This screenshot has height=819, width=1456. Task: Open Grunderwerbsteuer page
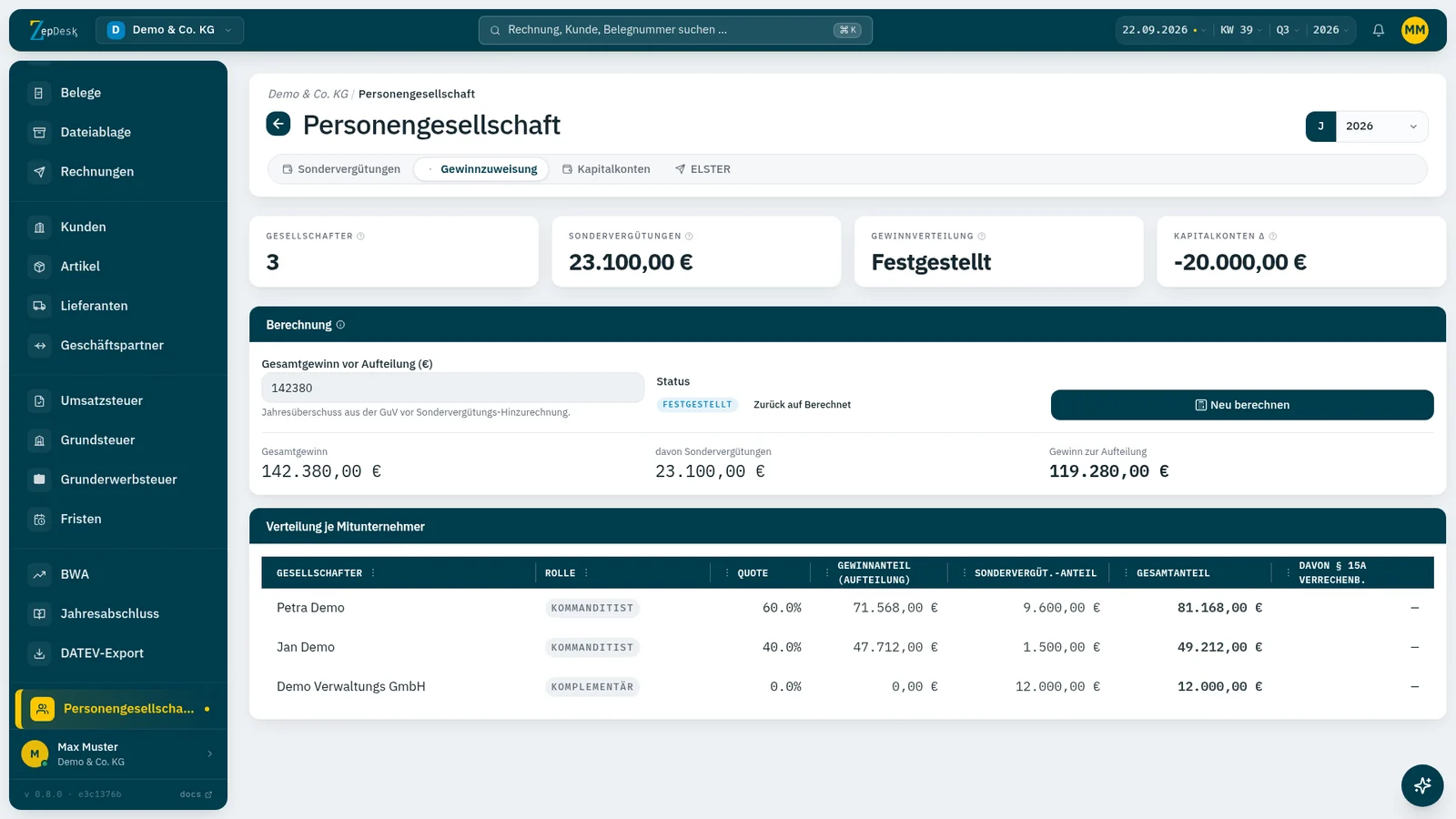click(118, 480)
